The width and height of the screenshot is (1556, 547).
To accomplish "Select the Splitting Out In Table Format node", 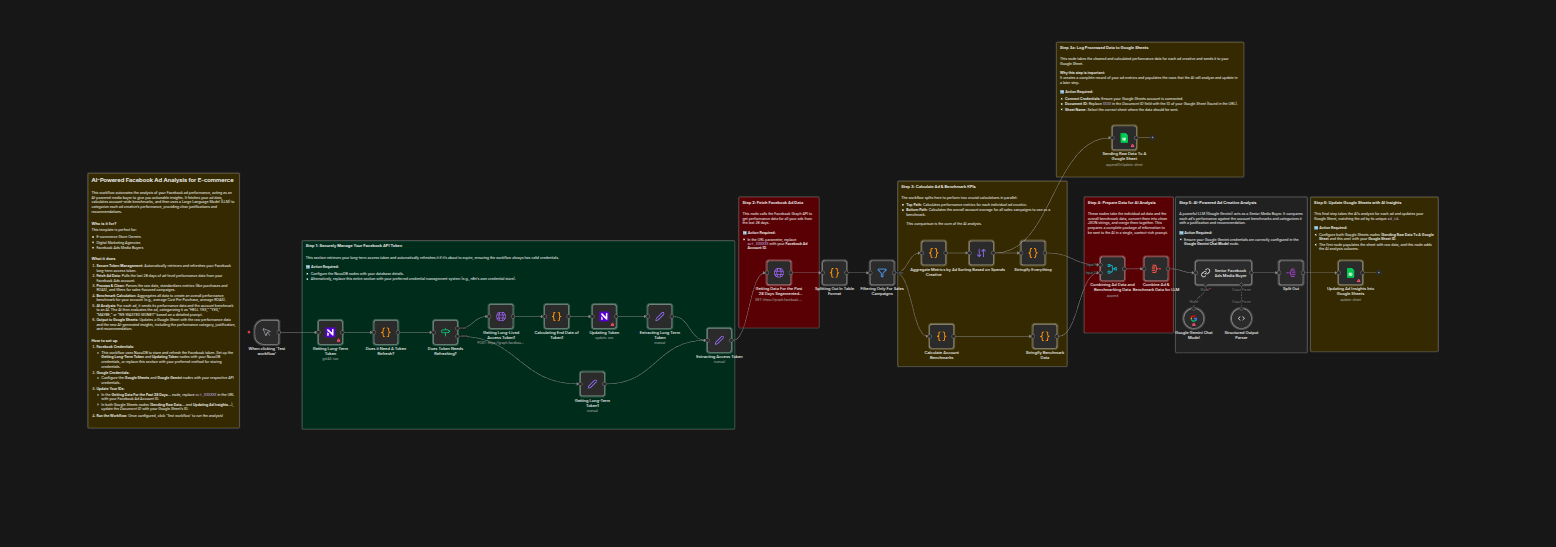I will click(834, 272).
